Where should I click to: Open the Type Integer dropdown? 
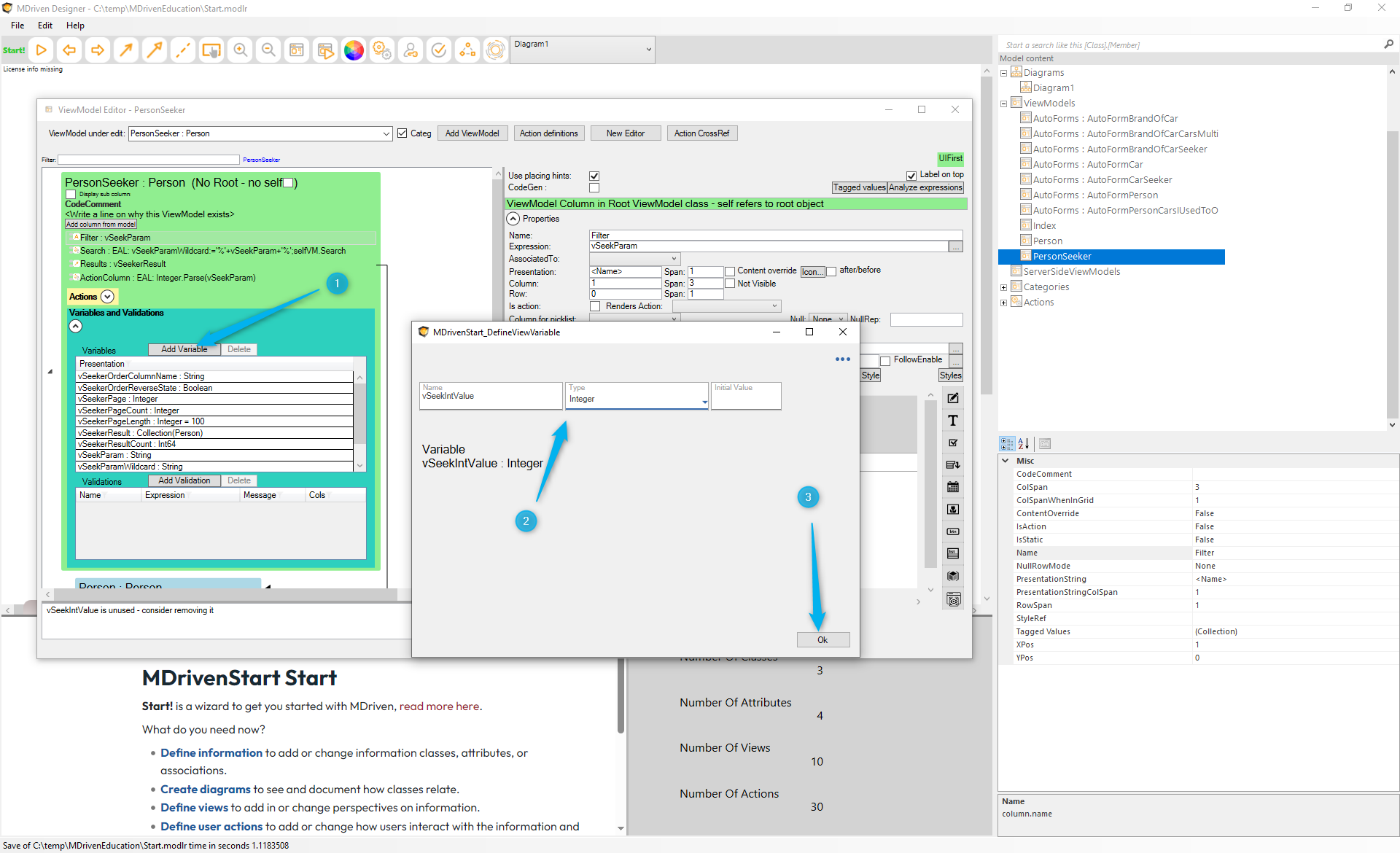tap(704, 402)
